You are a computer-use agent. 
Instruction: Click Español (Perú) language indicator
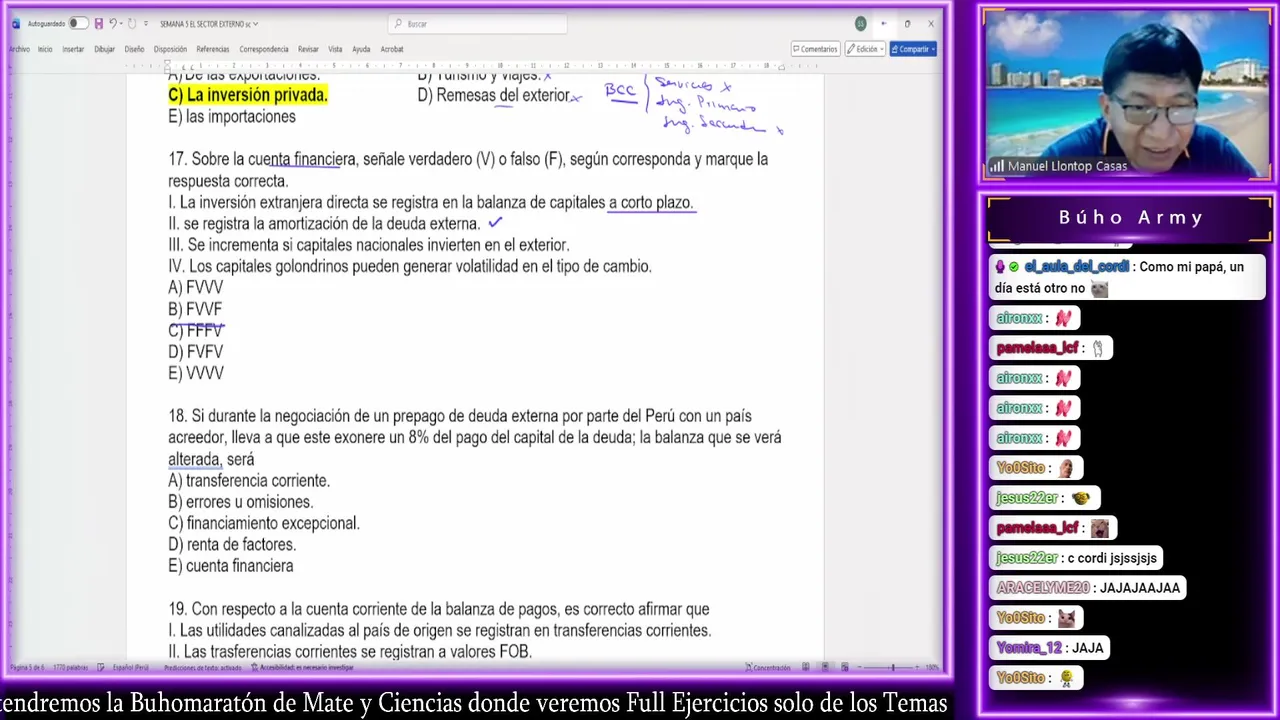(x=131, y=667)
